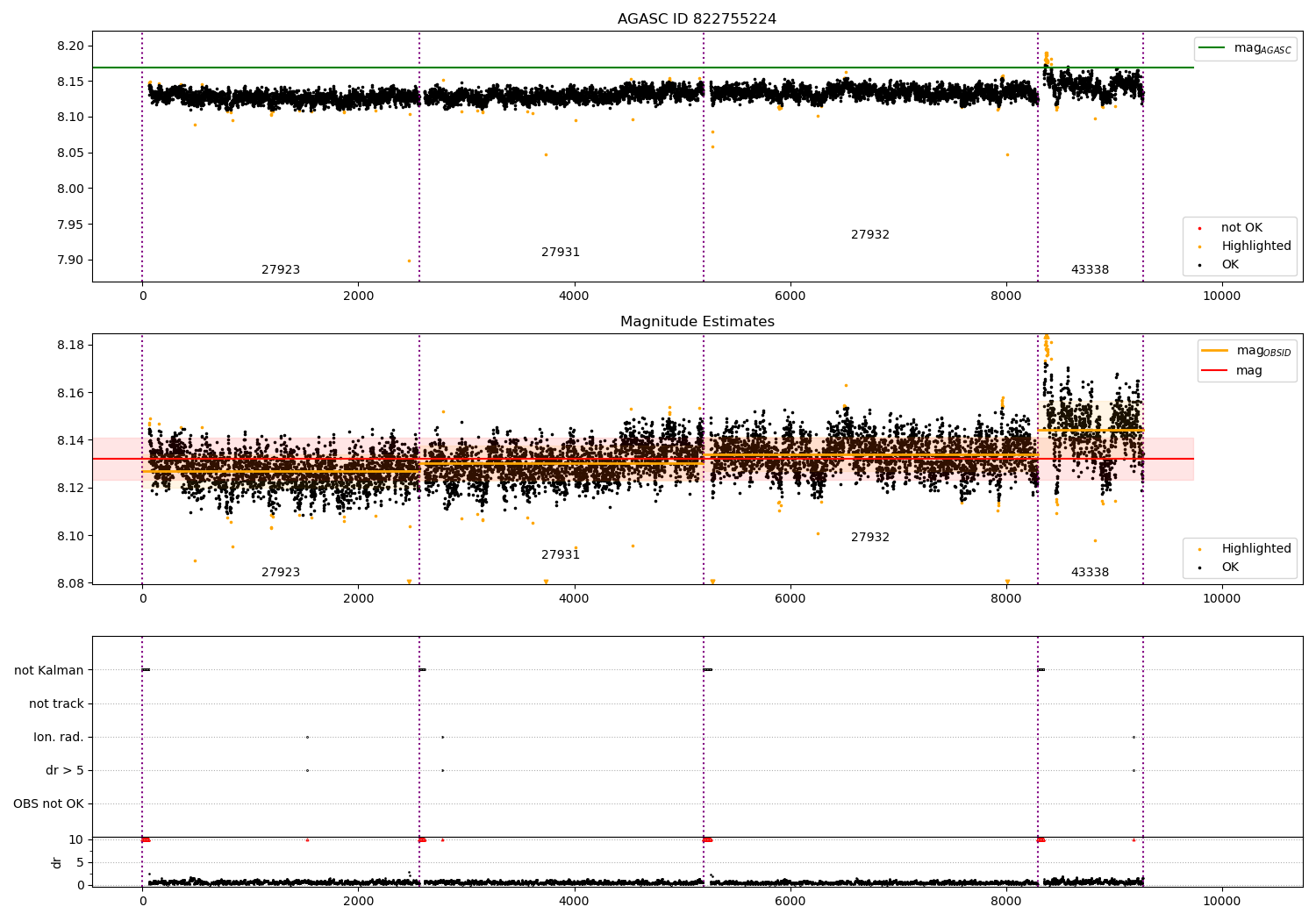Image resolution: width=1316 pixels, height=921 pixels.
Task: Click the 8.20 y-axis tick label
Action: coord(72,46)
